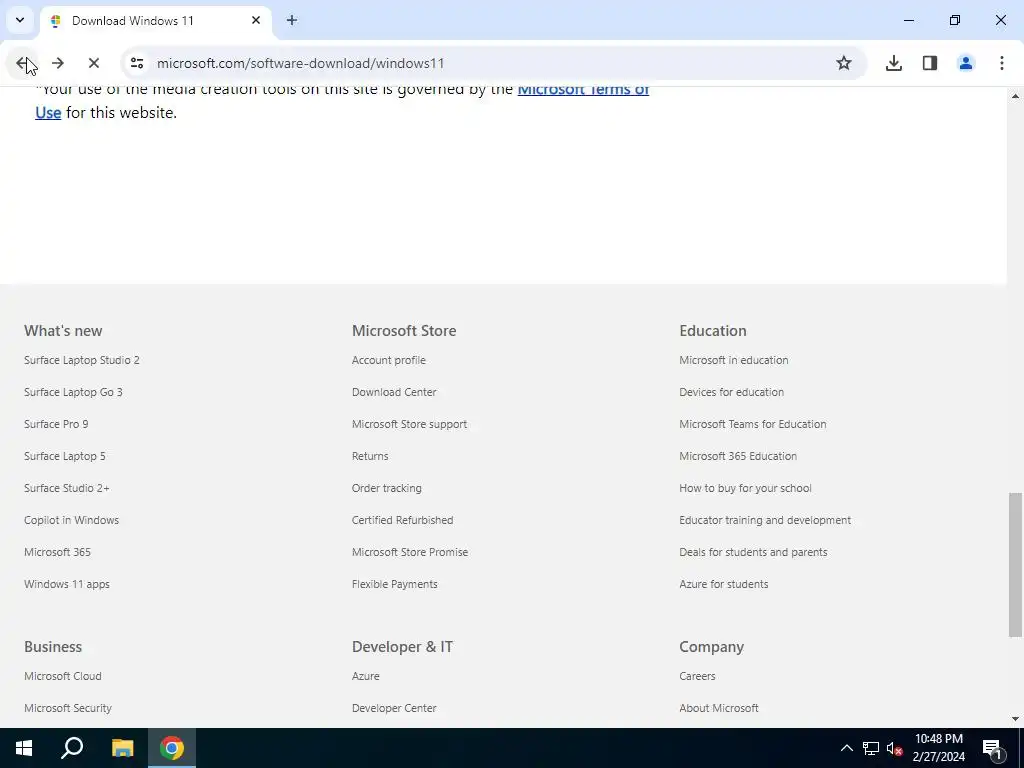Click the page vertical scrollbar thumb

pos(1015,564)
